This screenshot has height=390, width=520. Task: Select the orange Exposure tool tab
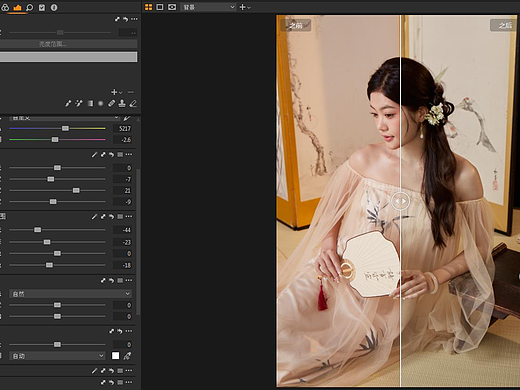coord(17,7)
